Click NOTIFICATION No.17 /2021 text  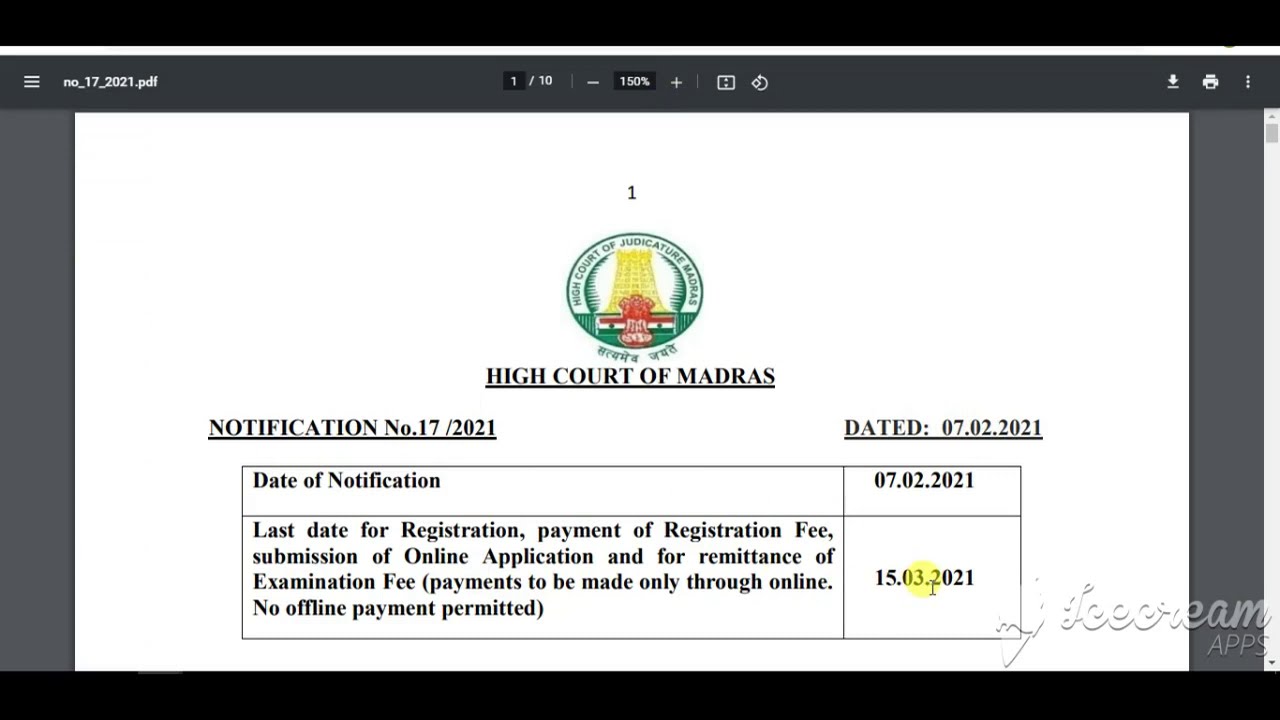[352, 428]
